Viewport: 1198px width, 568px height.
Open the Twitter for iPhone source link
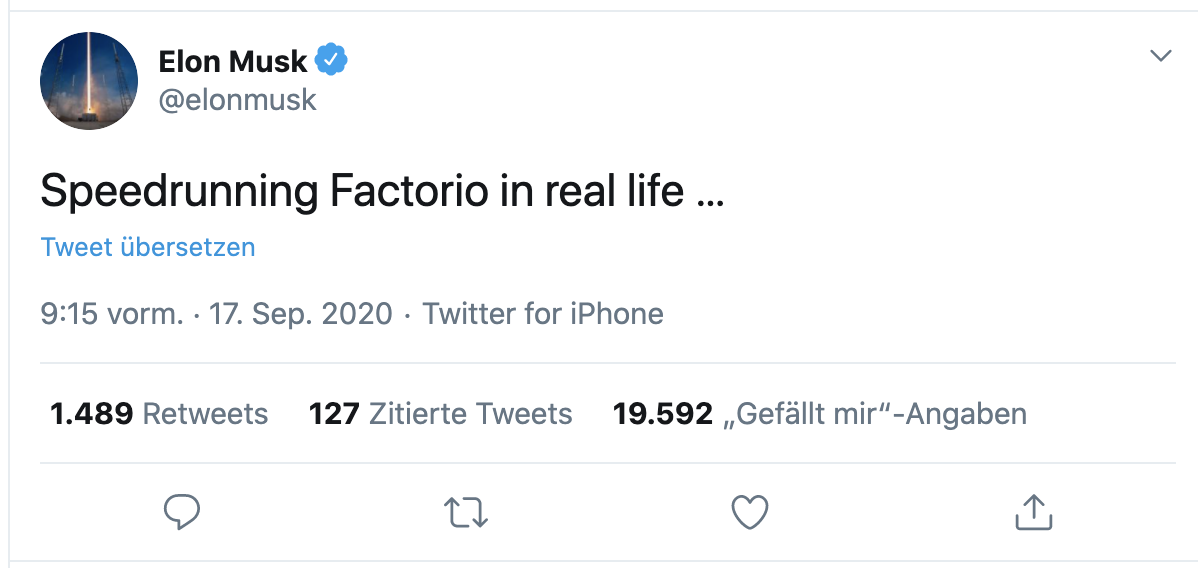(543, 314)
